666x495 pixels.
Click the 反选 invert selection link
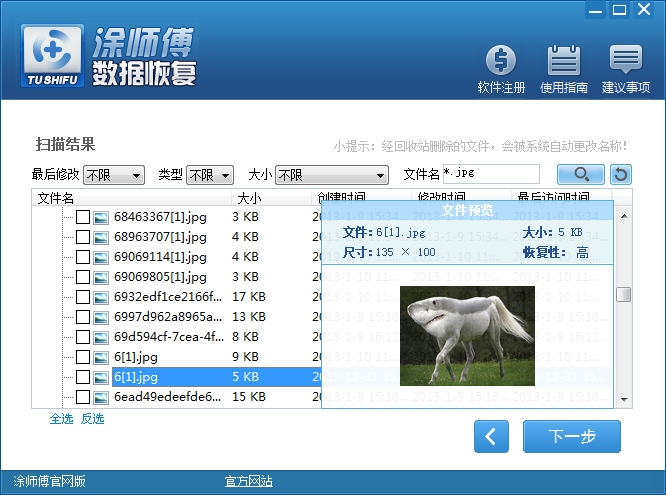pyautogui.click(x=93, y=419)
